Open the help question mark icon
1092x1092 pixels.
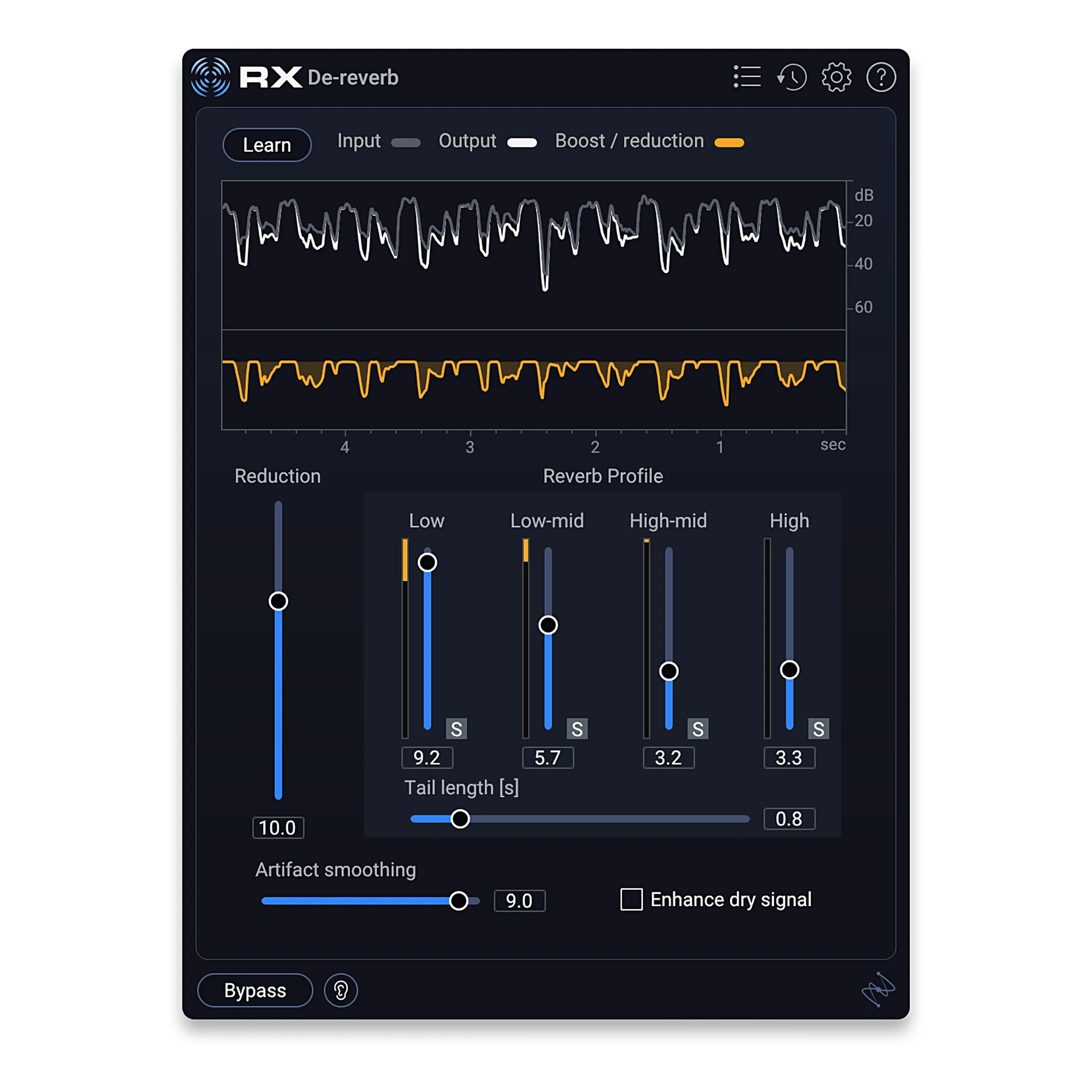point(881,77)
